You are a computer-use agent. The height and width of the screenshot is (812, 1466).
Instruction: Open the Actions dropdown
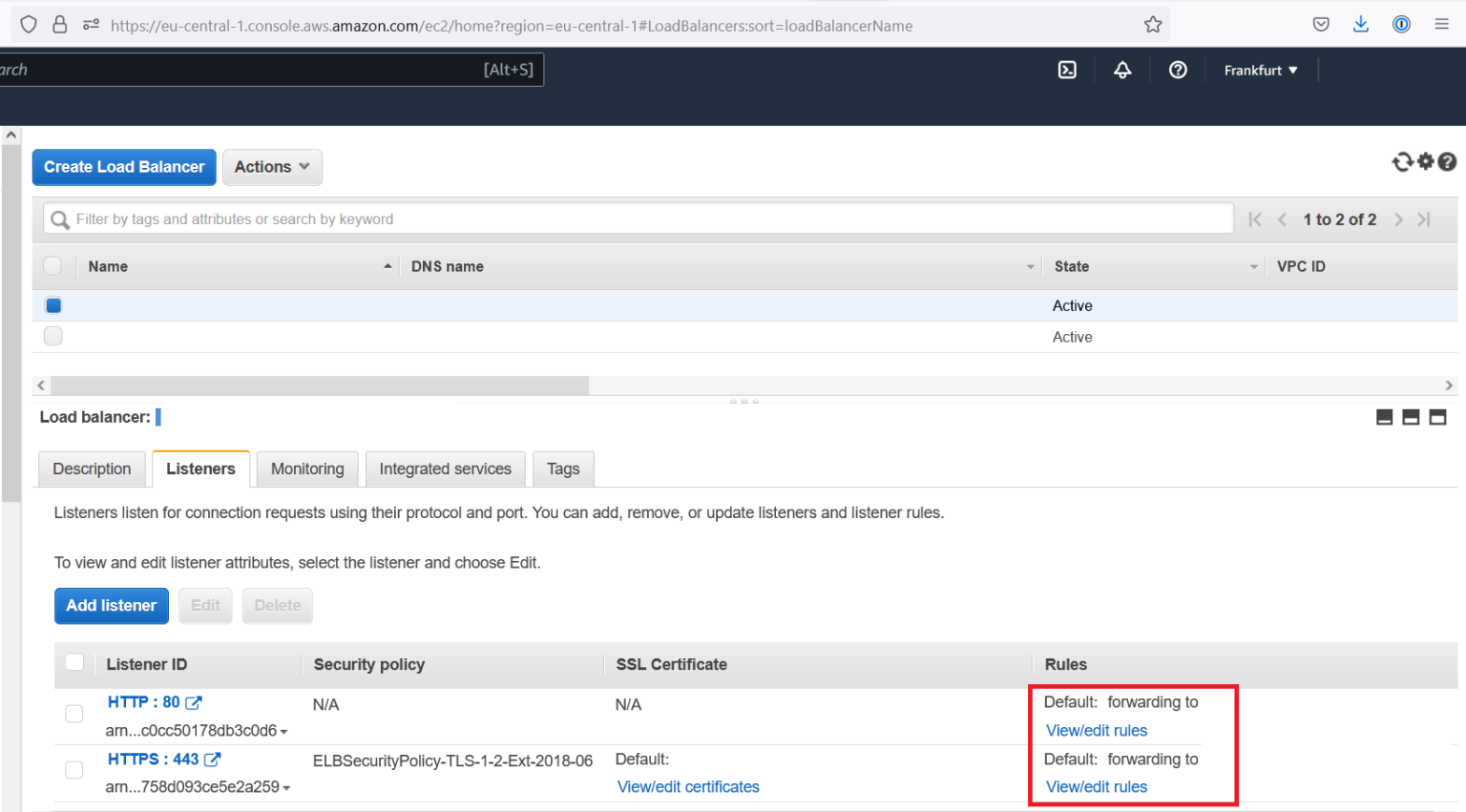(x=271, y=167)
